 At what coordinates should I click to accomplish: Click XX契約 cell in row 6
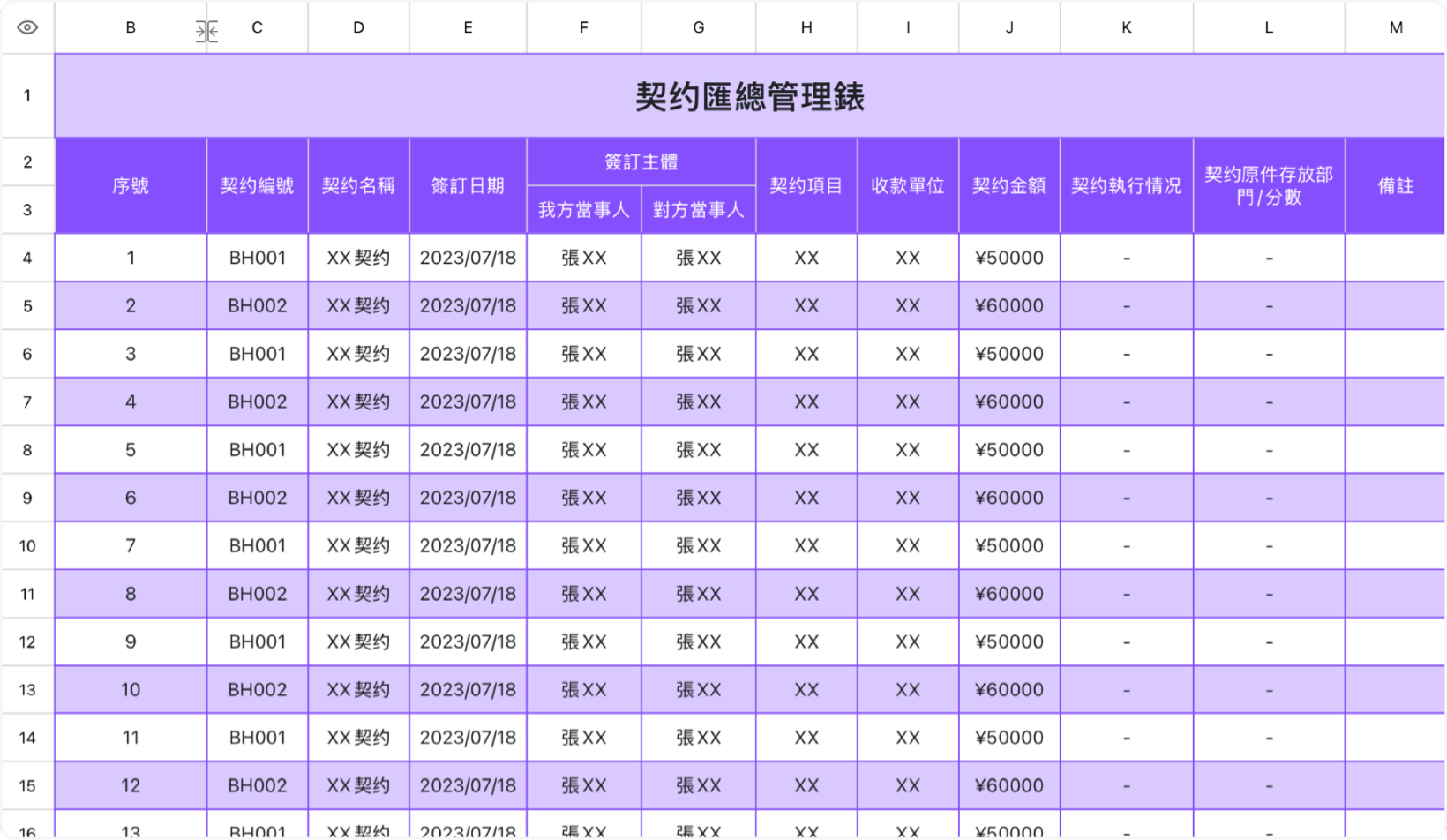(x=358, y=354)
